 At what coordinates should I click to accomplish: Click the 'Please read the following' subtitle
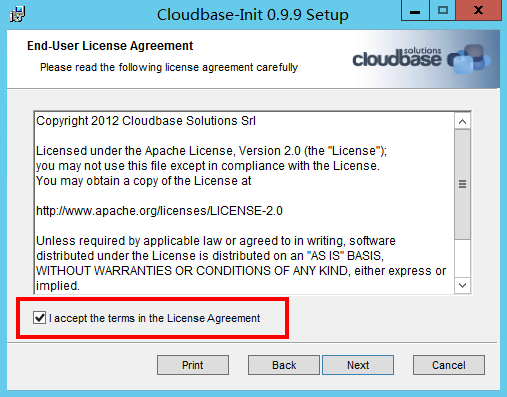(169, 67)
